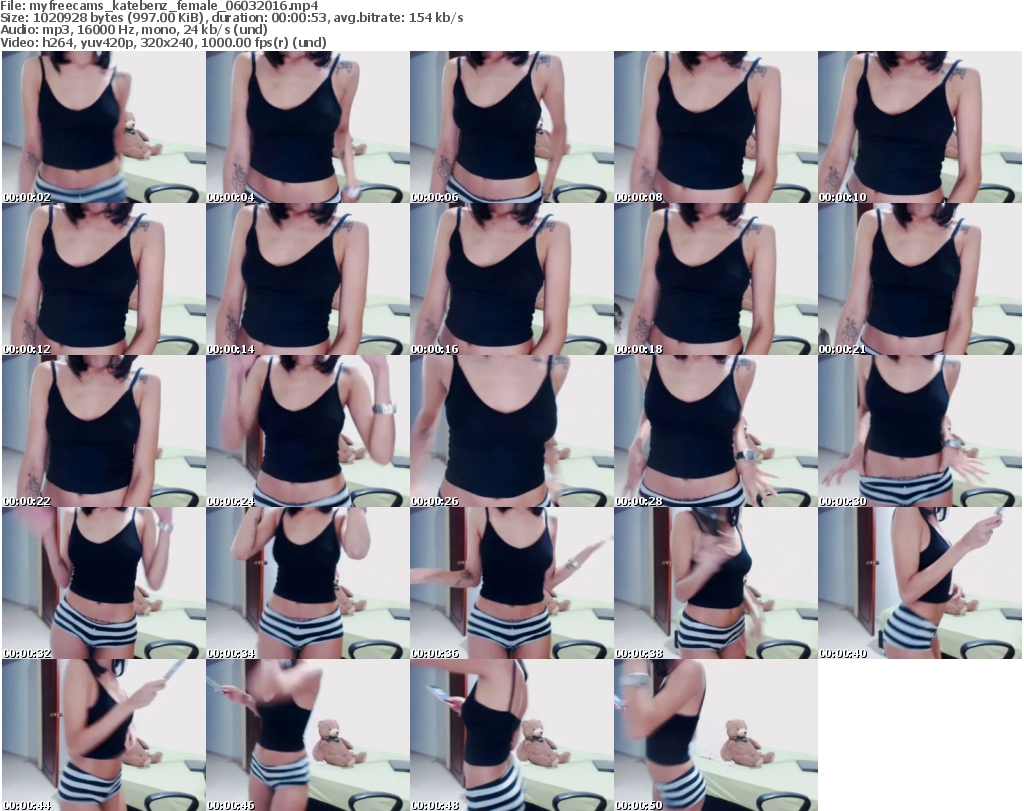The width and height of the screenshot is (1024, 811).
Task: Click the 00:00:16 thumbnail
Action: pos(511,279)
